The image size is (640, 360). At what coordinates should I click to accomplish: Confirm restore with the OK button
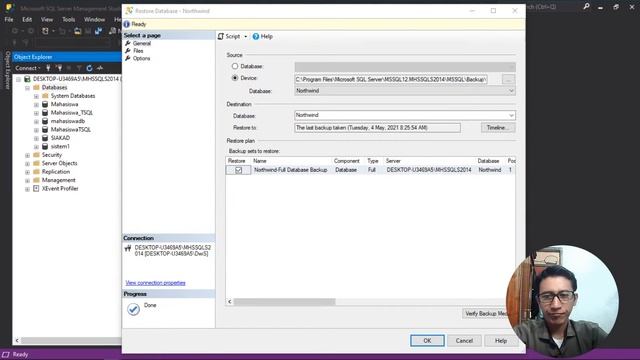click(x=427, y=340)
